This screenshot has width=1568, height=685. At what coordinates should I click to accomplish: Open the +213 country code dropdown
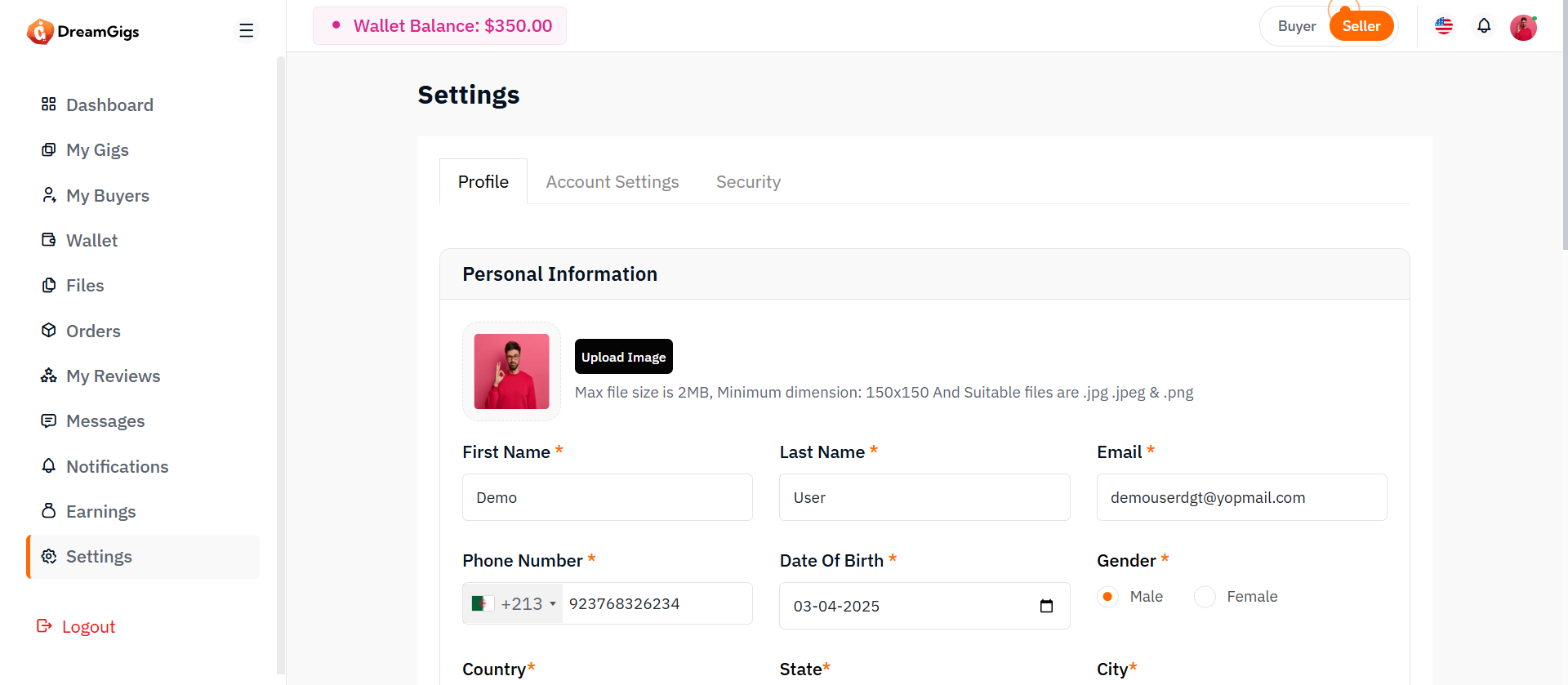tap(514, 604)
